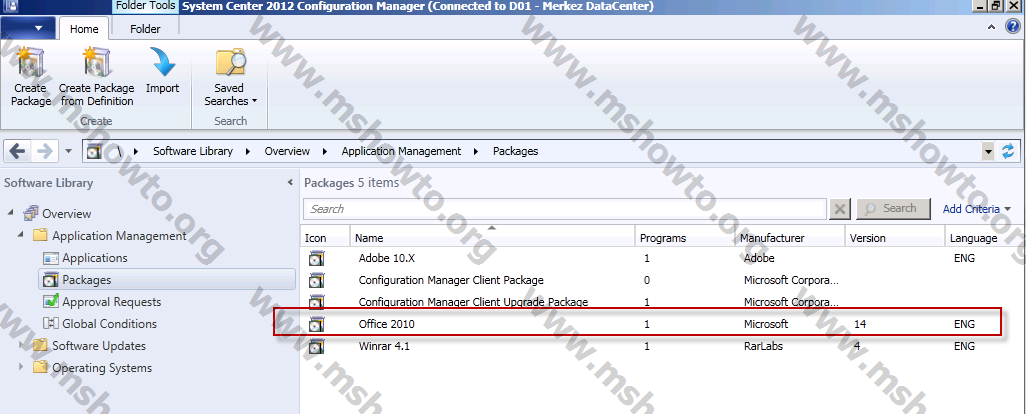
Task: Select Packages in the breadcrumb
Action: 515,151
